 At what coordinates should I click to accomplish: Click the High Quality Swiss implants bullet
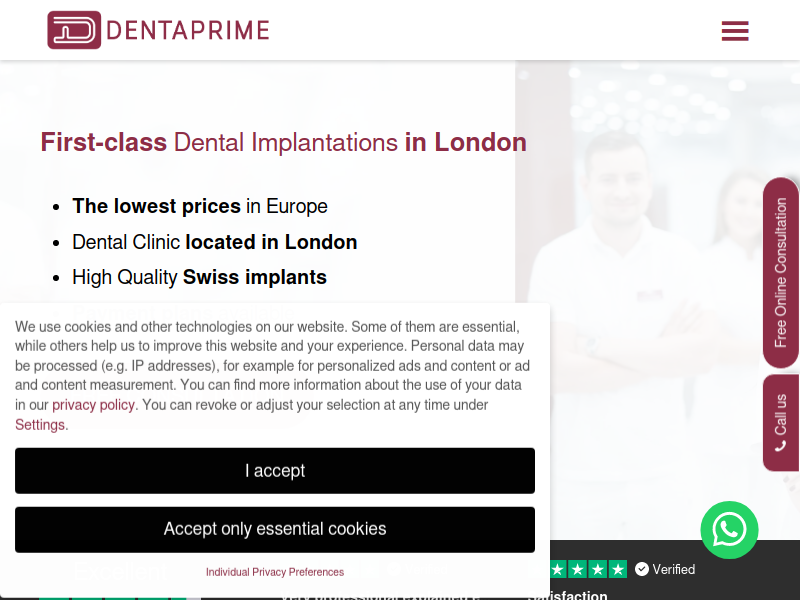(x=199, y=277)
